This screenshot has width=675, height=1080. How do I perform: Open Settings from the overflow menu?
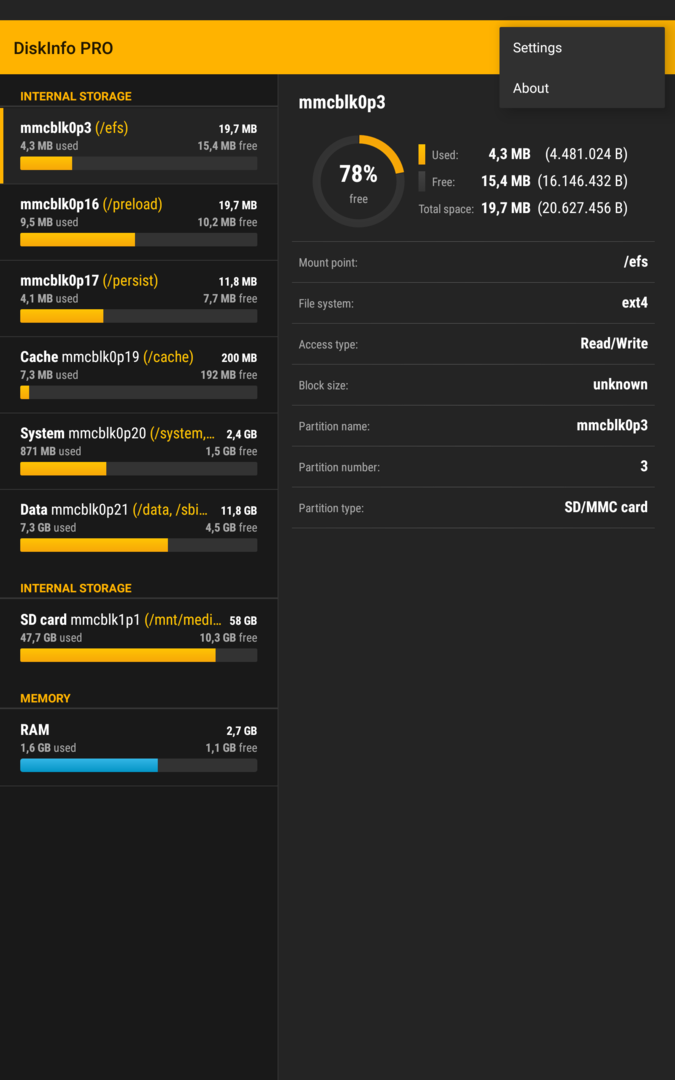tap(582, 48)
